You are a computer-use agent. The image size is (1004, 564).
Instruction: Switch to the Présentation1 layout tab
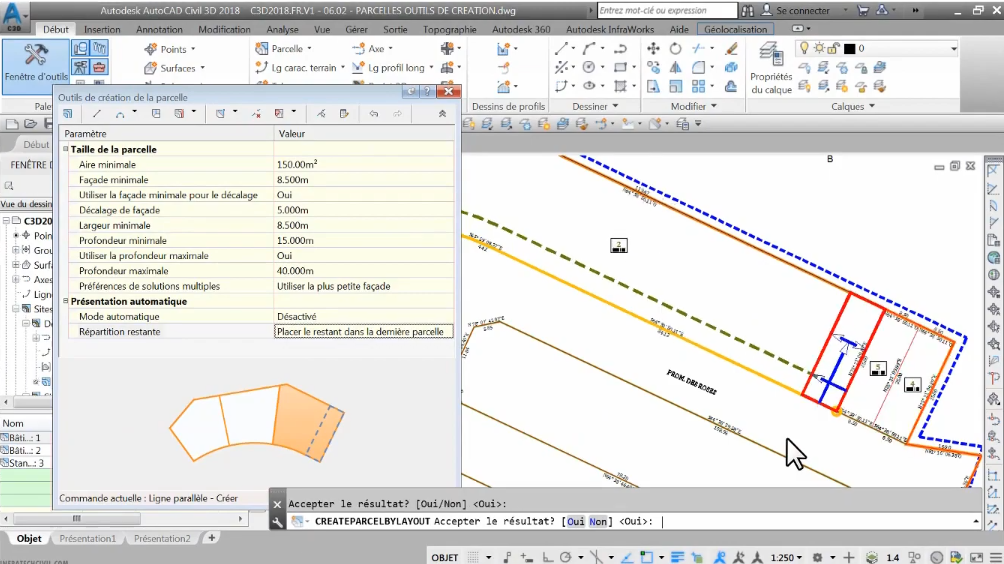(x=88, y=538)
